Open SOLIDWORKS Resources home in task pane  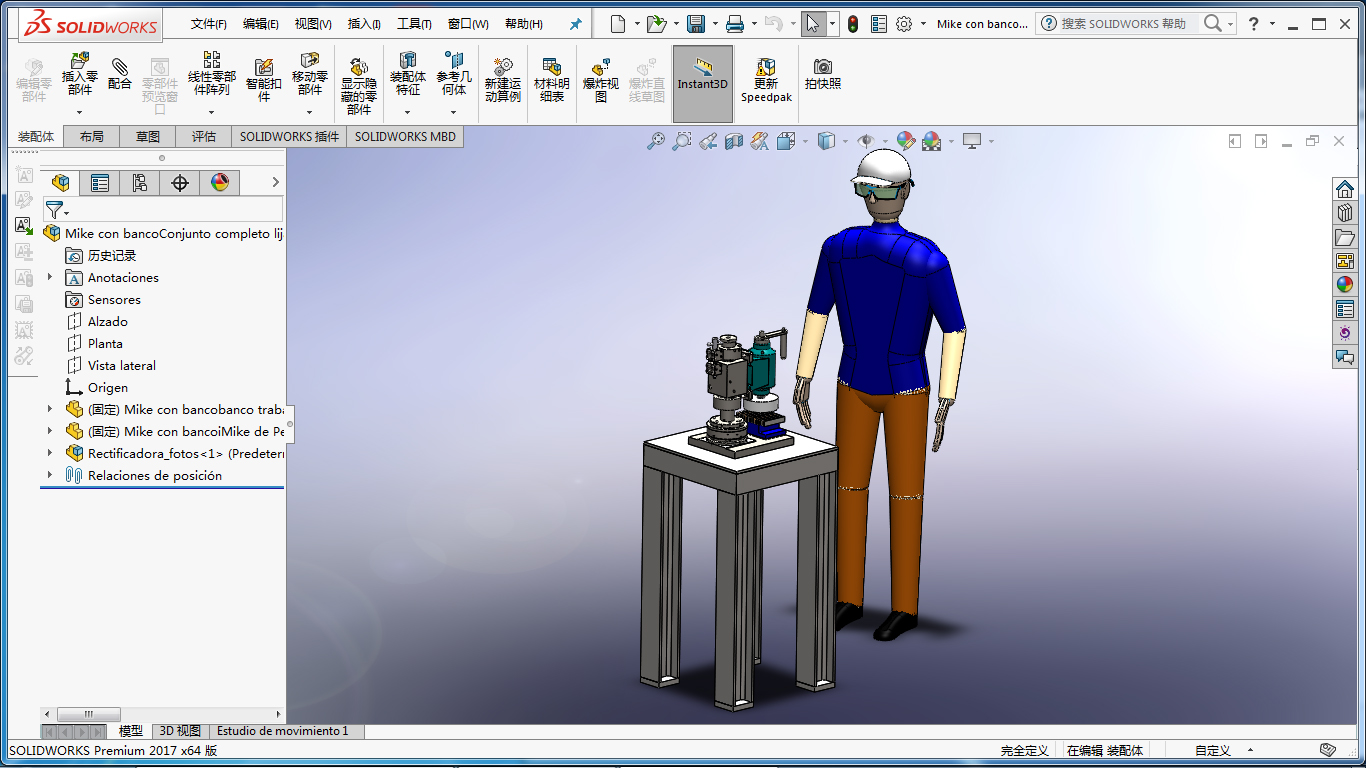(x=1345, y=189)
